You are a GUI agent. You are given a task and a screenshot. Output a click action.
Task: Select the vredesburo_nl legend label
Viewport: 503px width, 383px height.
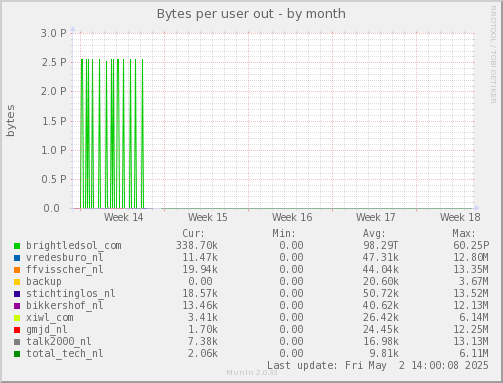65,258
